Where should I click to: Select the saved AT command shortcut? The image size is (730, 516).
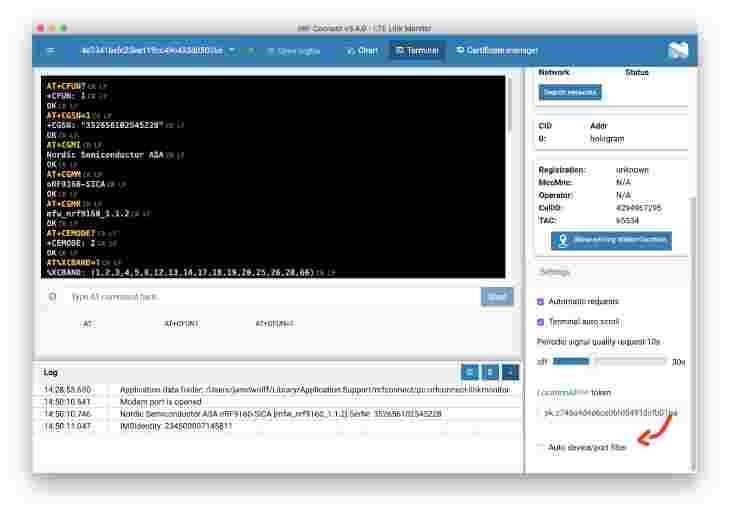(87, 324)
